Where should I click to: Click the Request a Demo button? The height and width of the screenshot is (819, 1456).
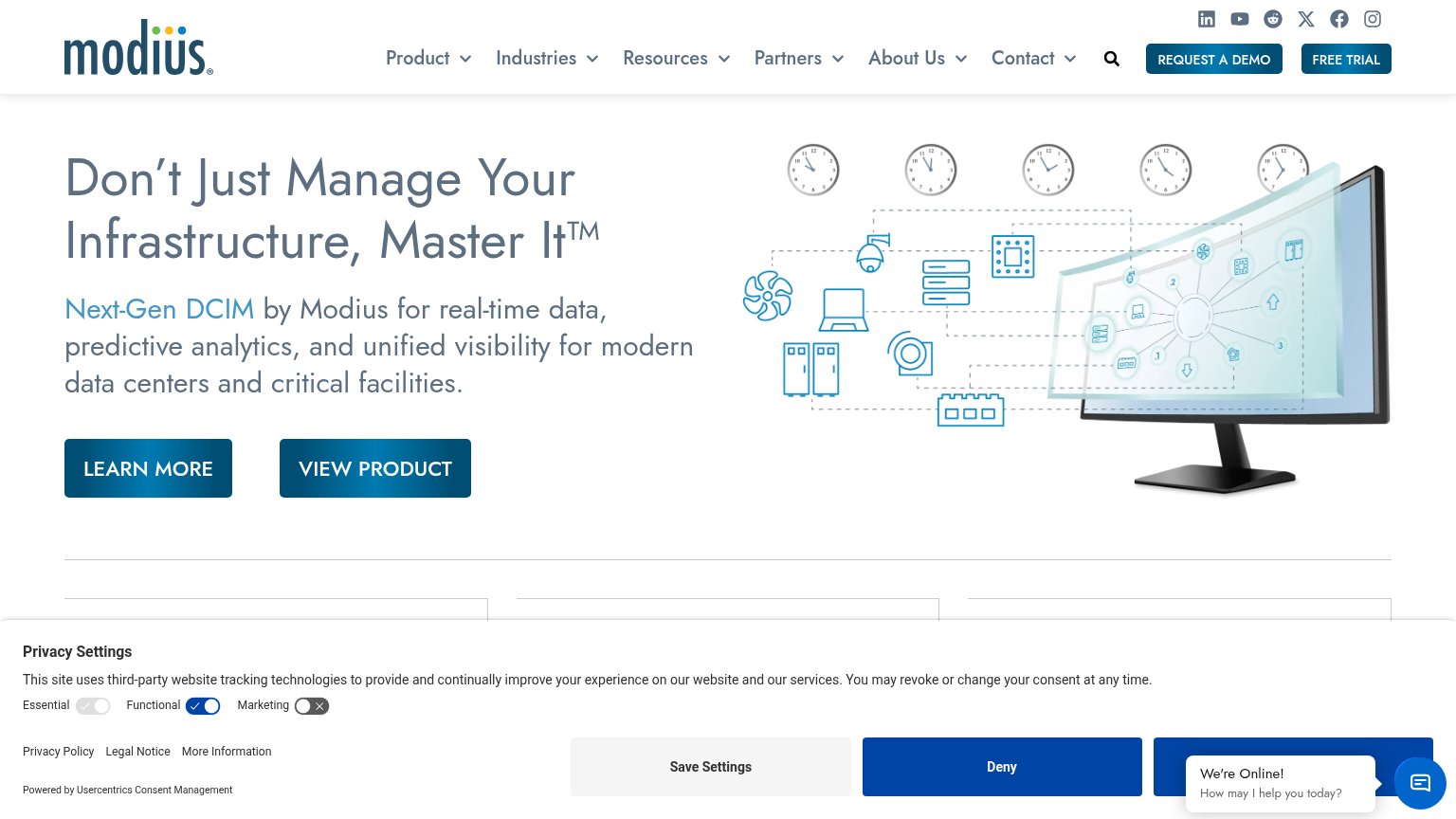click(1214, 59)
